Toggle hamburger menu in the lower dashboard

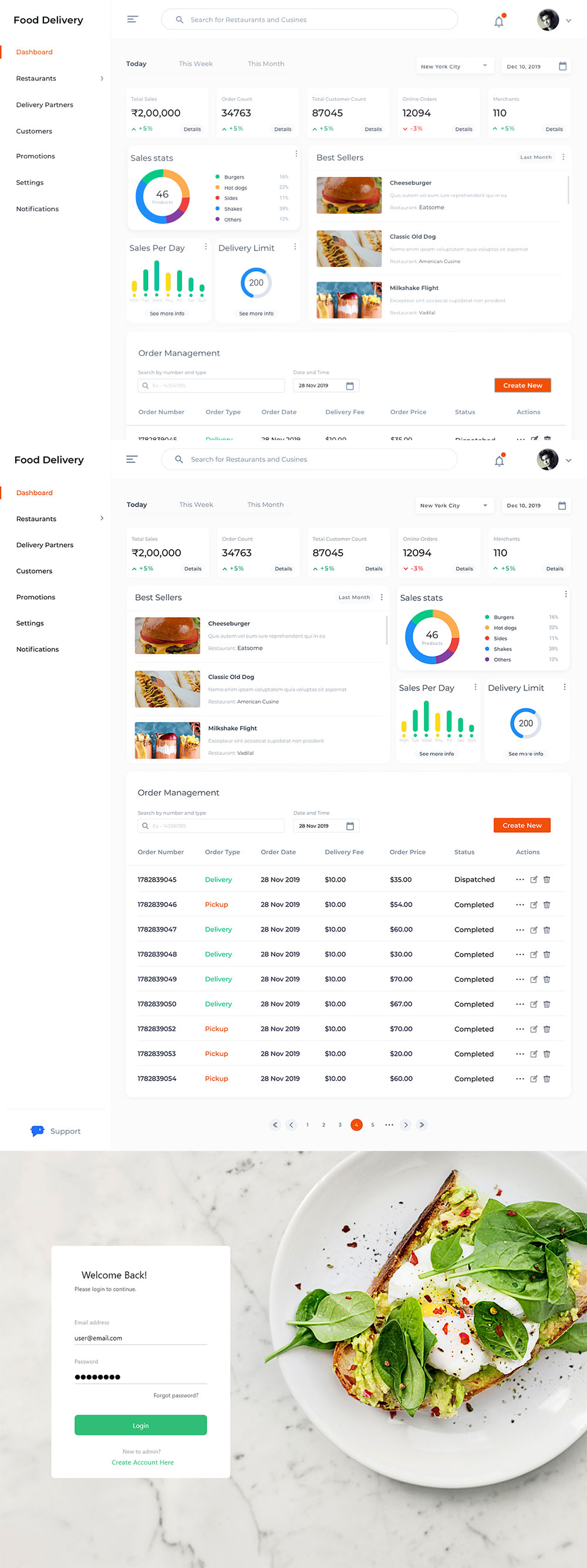coord(132,459)
